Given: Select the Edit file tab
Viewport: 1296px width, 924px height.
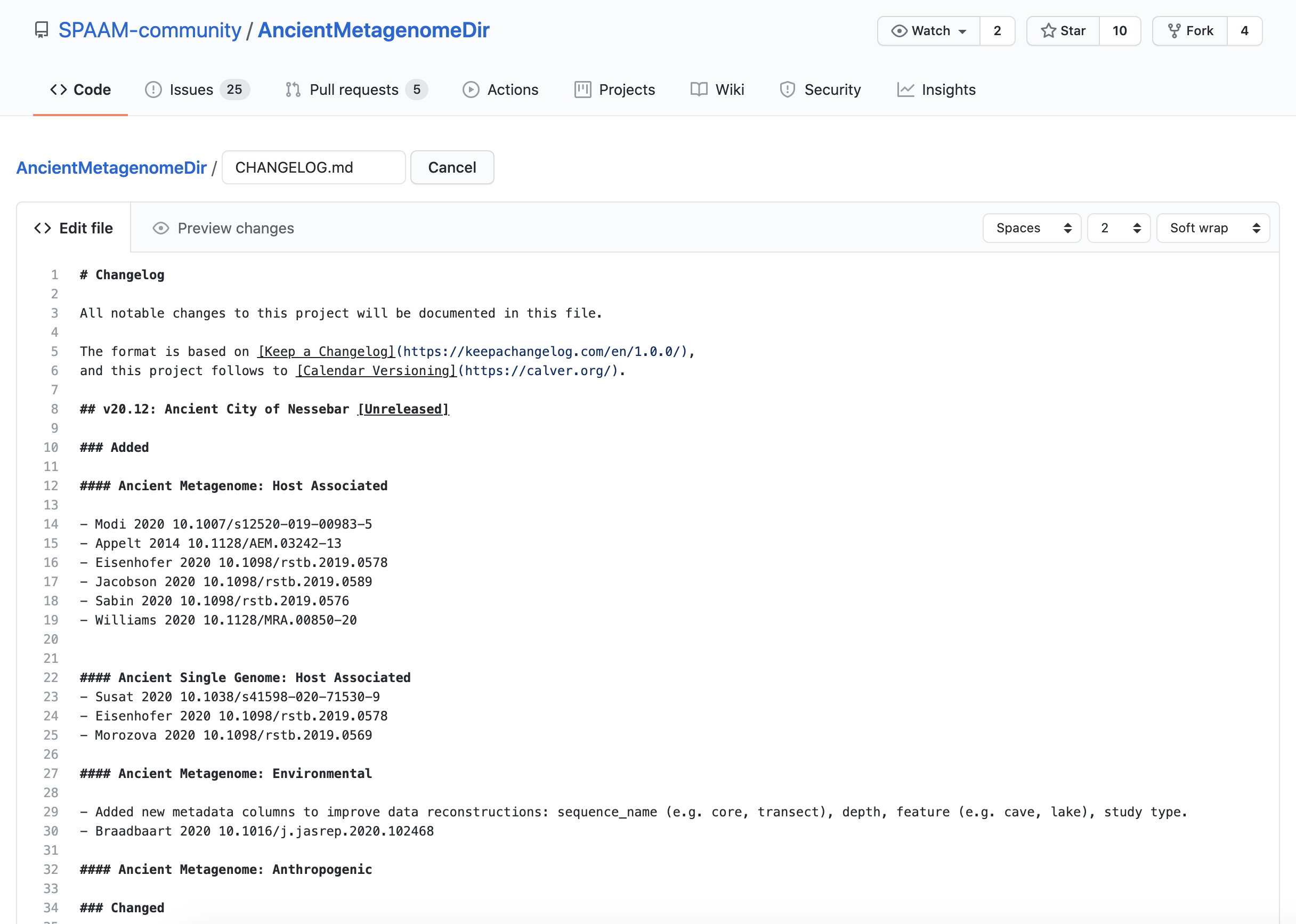Looking at the screenshot, I should (x=74, y=228).
